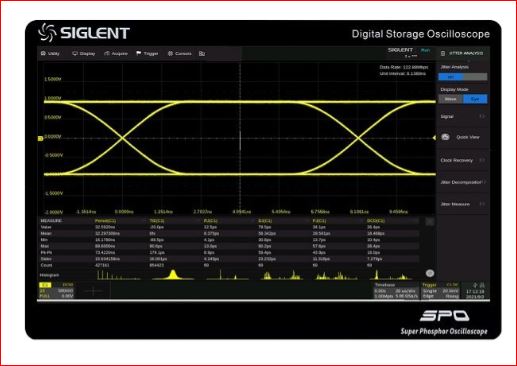Open the Acquire menu
The width and height of the screenshot is (517, 366).
coord(116,53)
